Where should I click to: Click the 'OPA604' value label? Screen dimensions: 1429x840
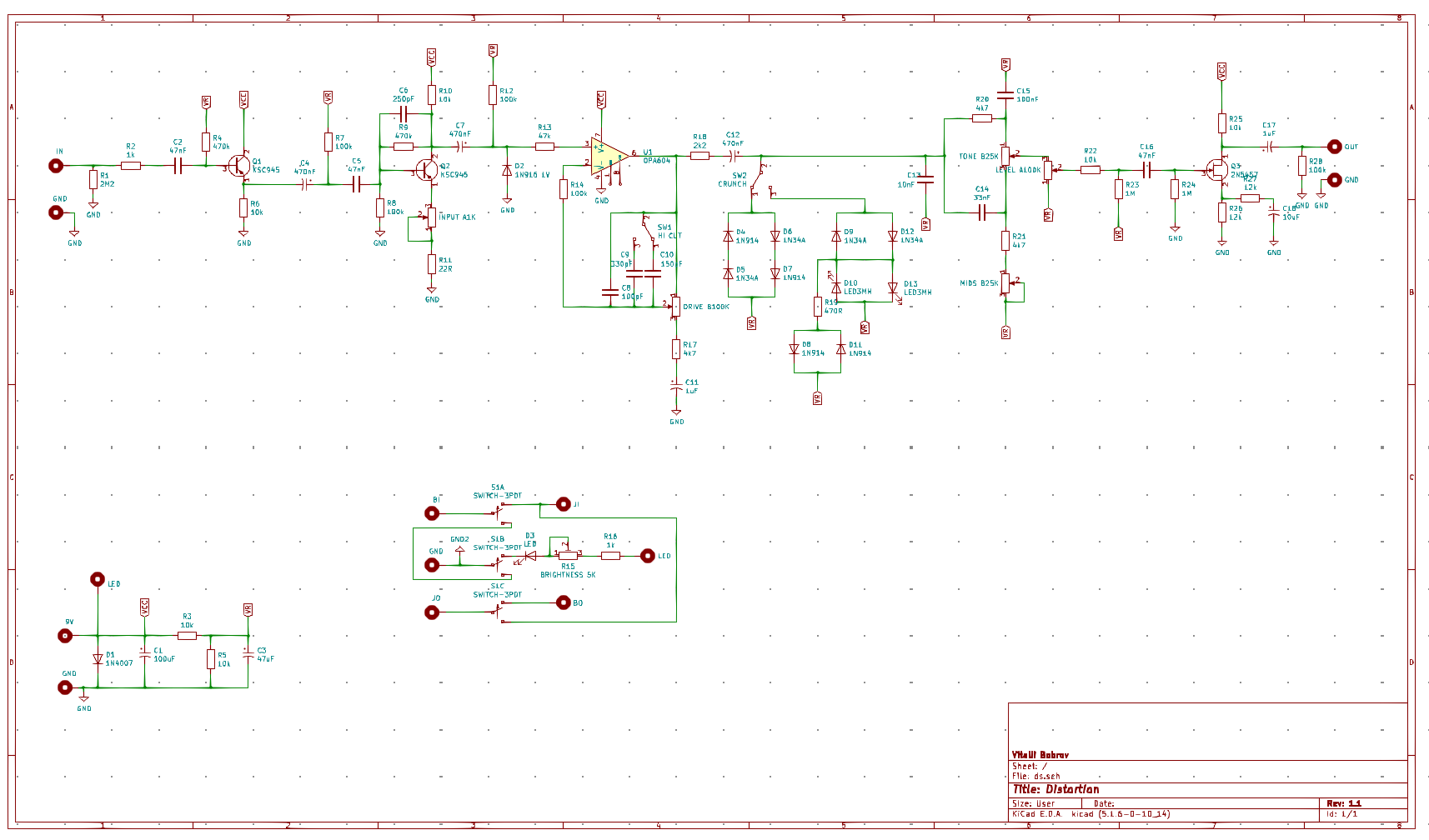[x=657, y=161]
